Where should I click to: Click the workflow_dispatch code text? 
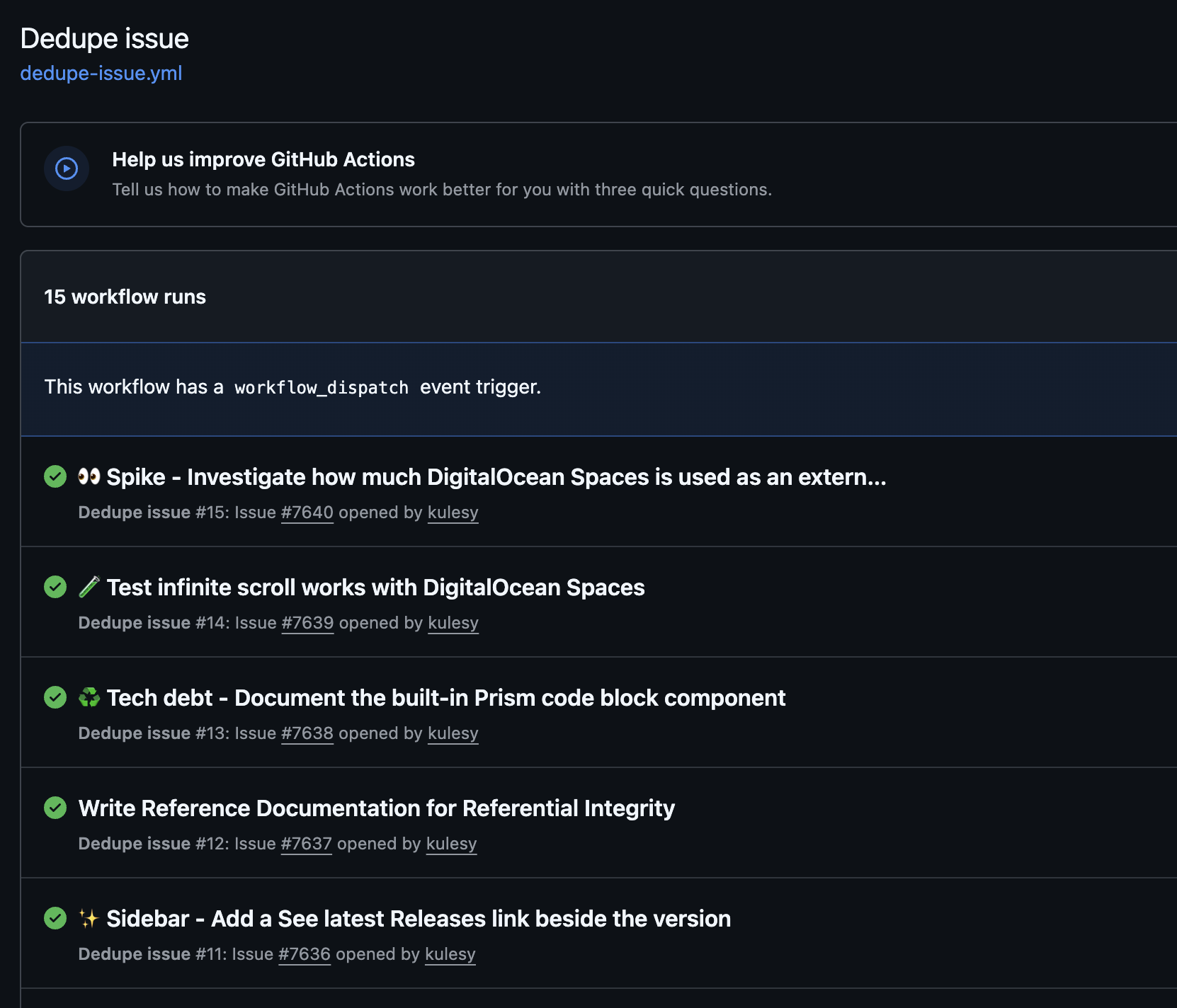[322, 388]
